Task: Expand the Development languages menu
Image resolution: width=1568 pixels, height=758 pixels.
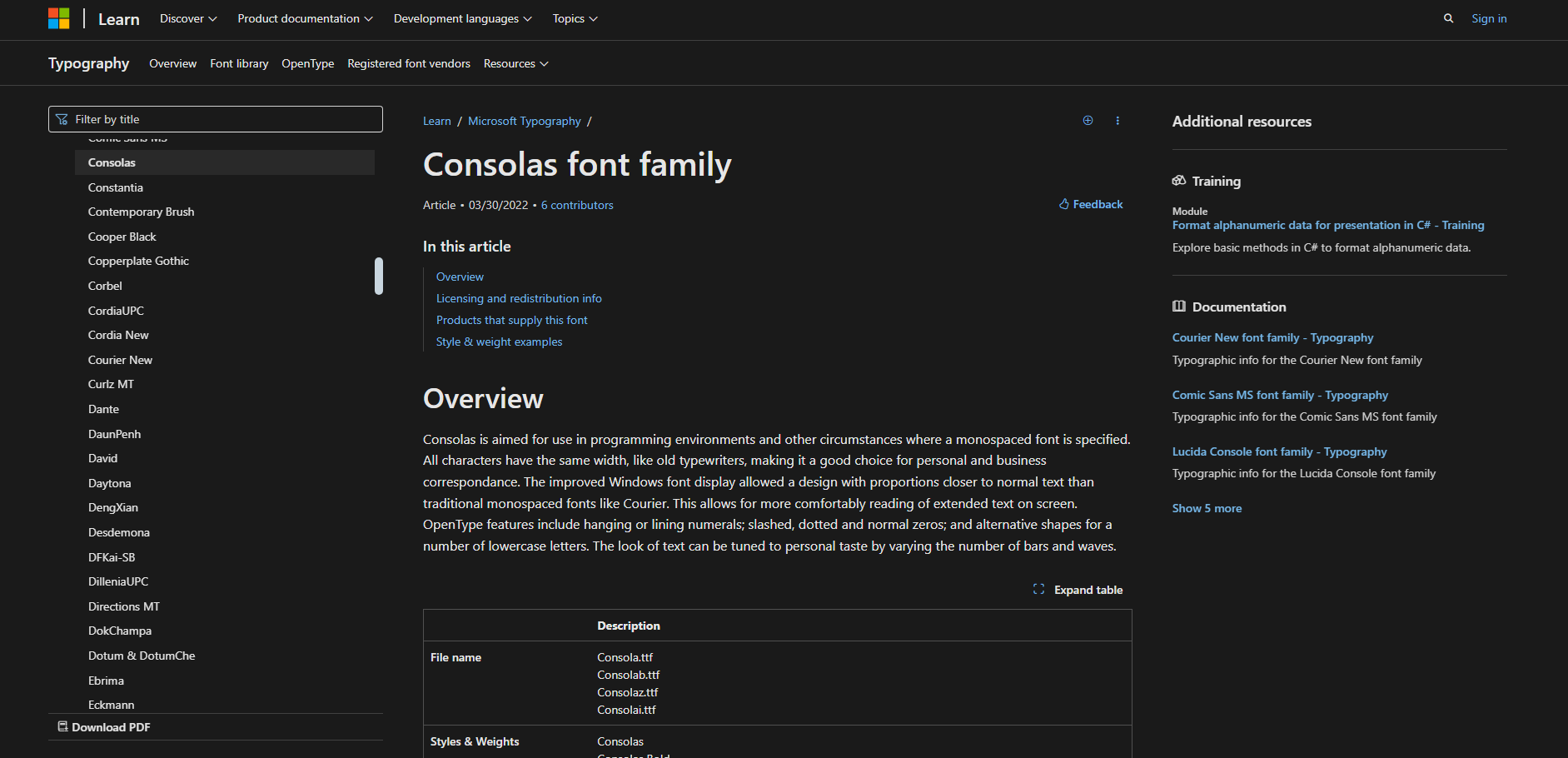Action: tap(461, 17)
